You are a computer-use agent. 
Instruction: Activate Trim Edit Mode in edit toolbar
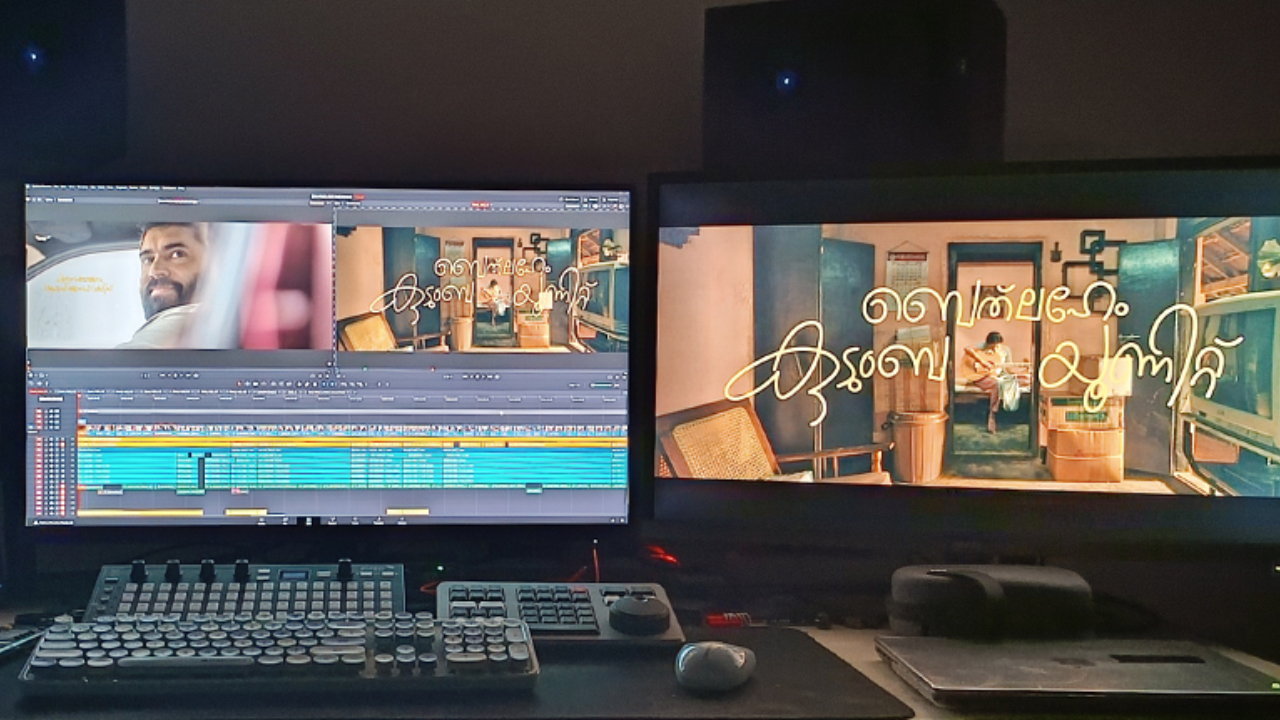click(x=248, y=383)
